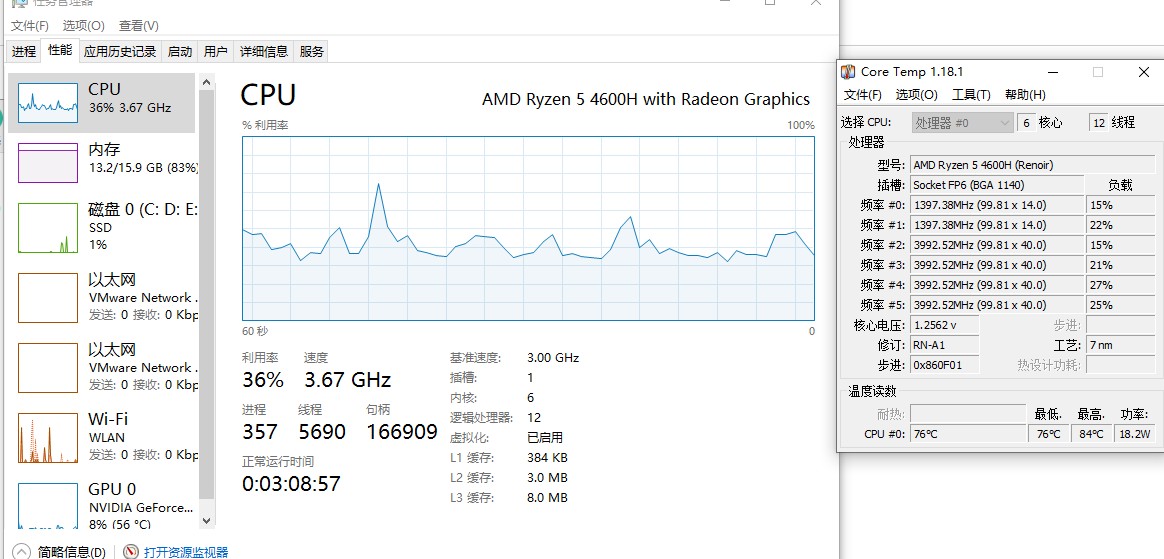Viewport: 1164px width, 559px height.
Task: Collapse details with 简略信息 arrow icon
Action: pos(22,552)
